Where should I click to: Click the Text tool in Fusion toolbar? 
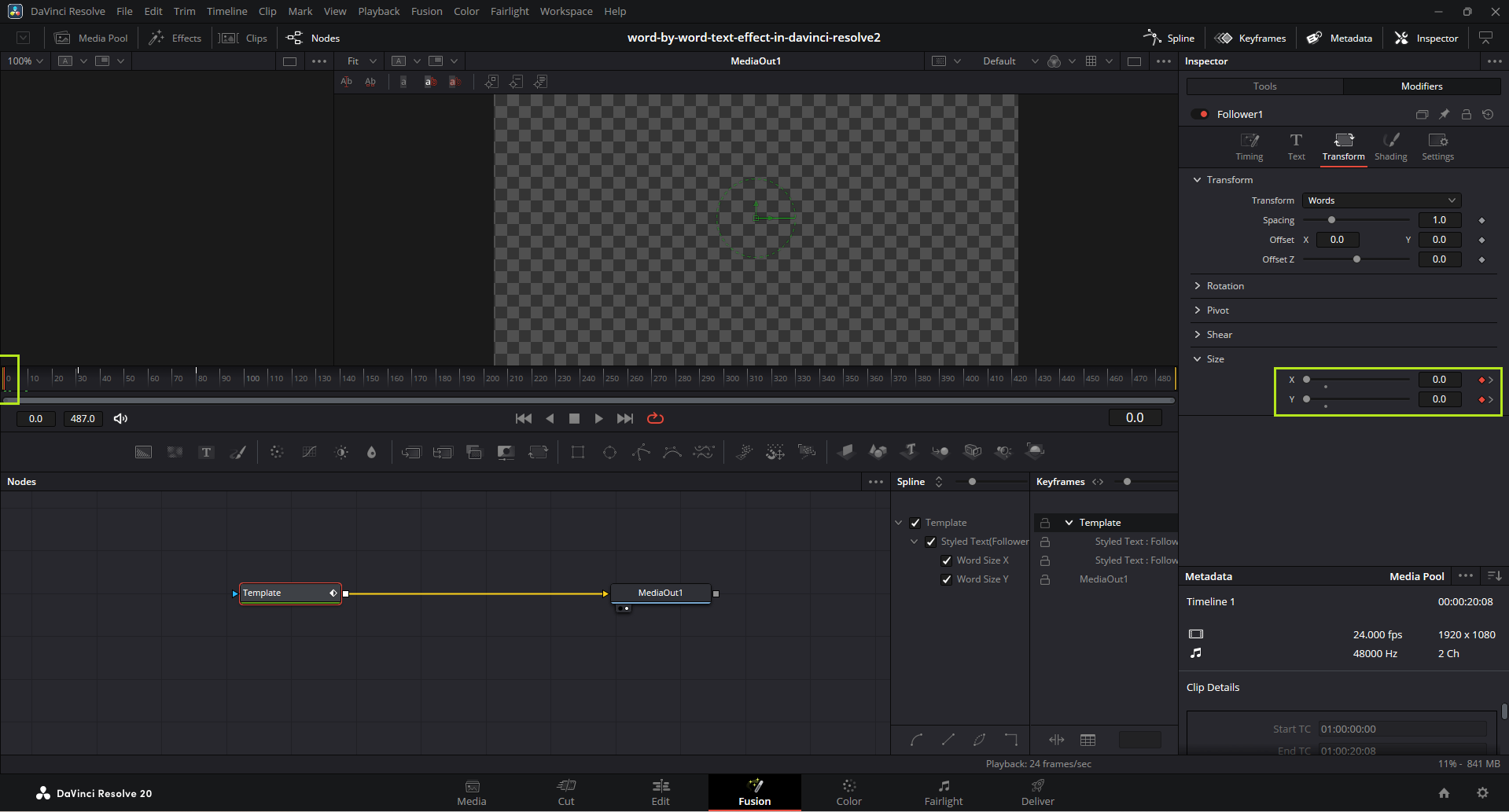(x=206, y=452)
